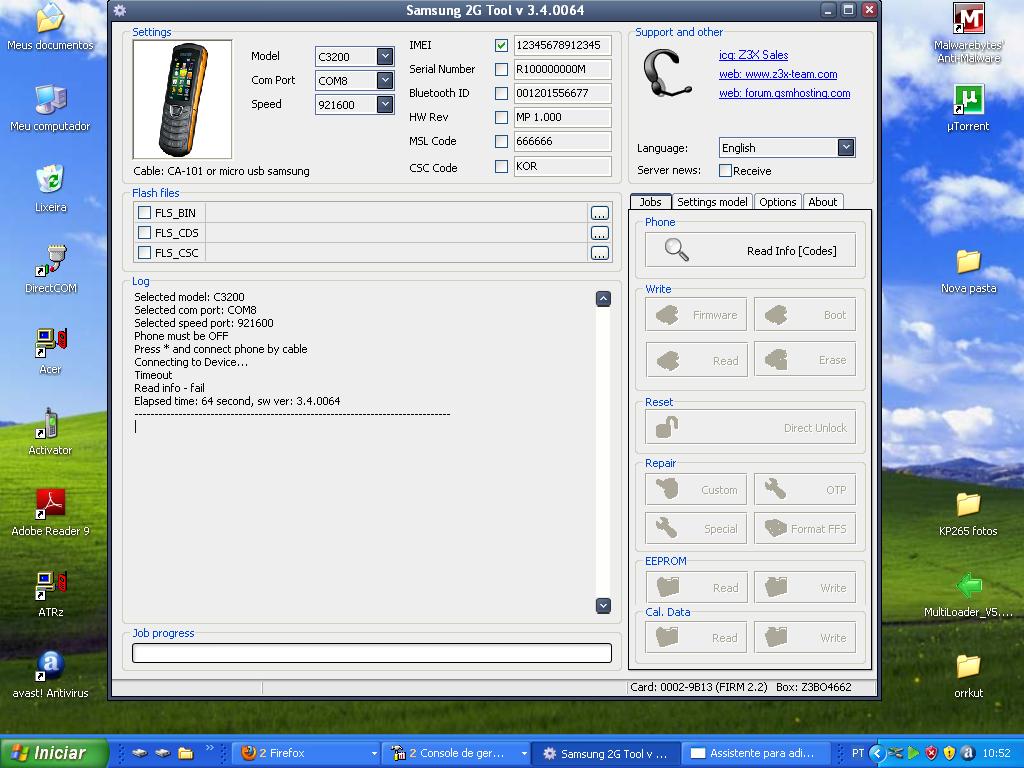1024x768 pixels.
Task: Browse for FLS_CSC file with ... button
Action: [x=600, y=253]
